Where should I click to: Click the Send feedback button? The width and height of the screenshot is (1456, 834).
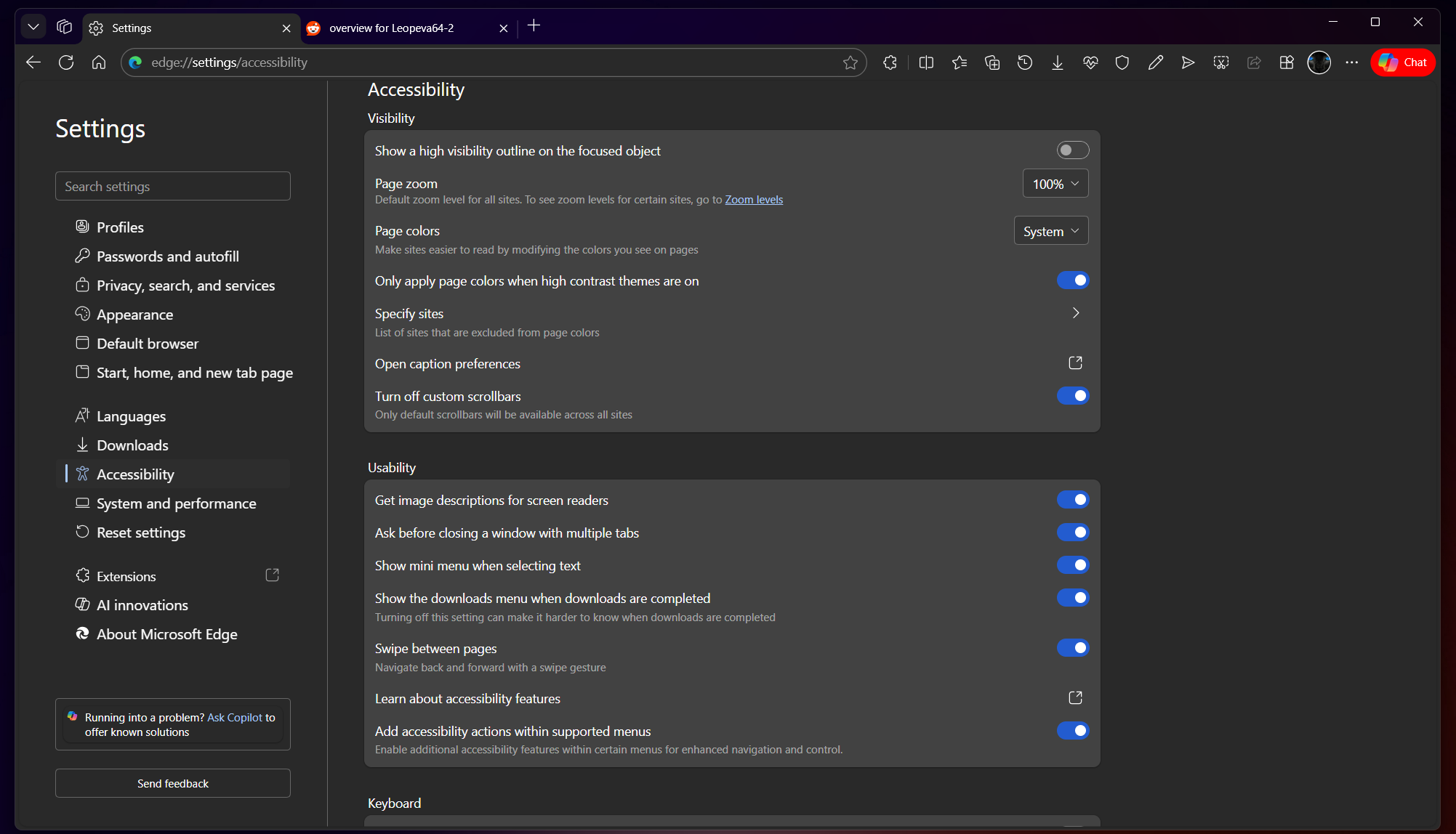point(173,783)
